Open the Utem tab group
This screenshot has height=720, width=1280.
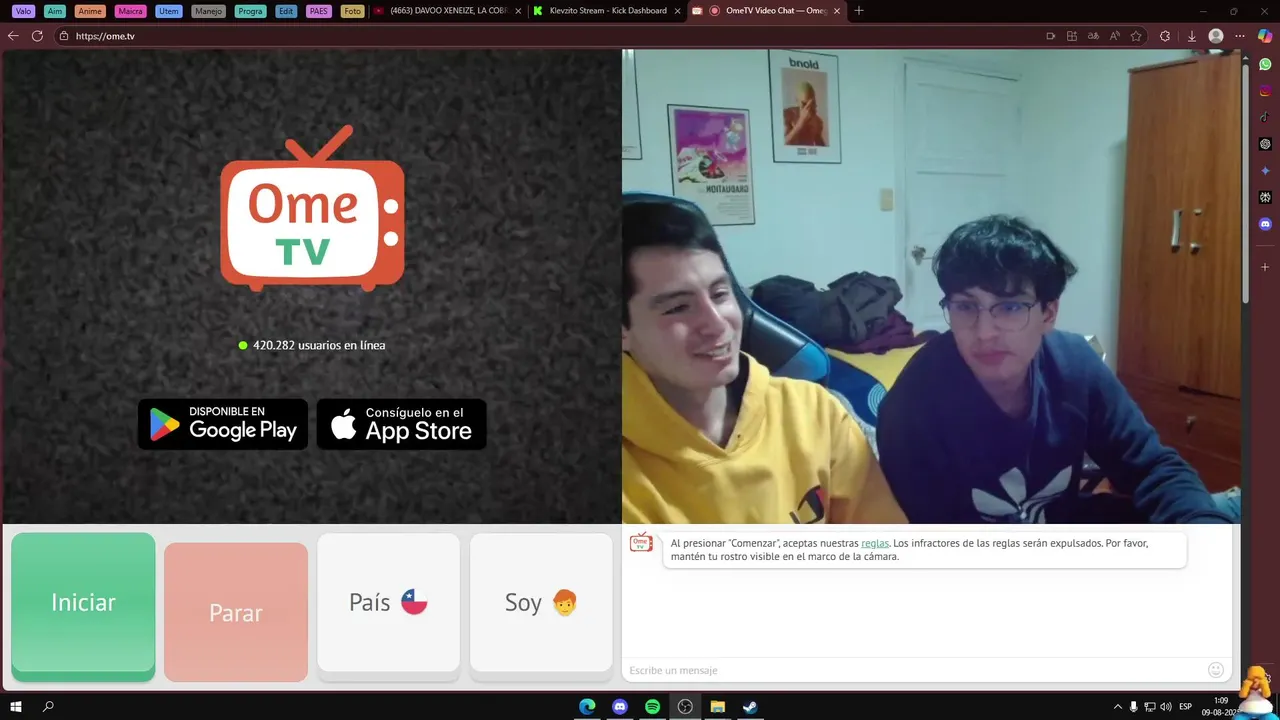pos(169,11)
